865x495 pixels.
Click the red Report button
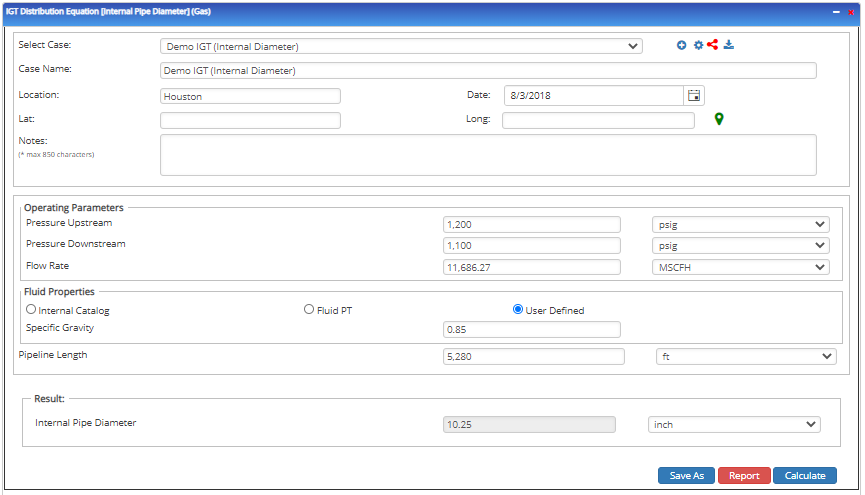743,476
